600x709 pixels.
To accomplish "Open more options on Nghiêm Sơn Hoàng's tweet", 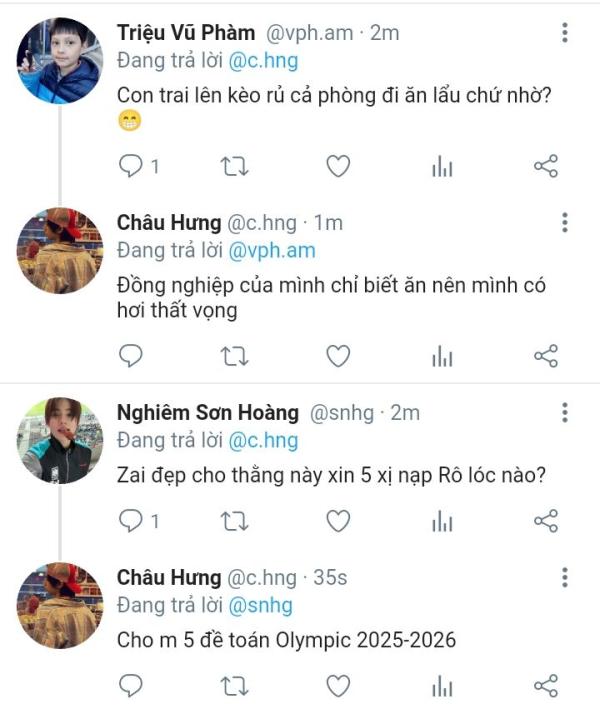I will click(x=565, y=412).
